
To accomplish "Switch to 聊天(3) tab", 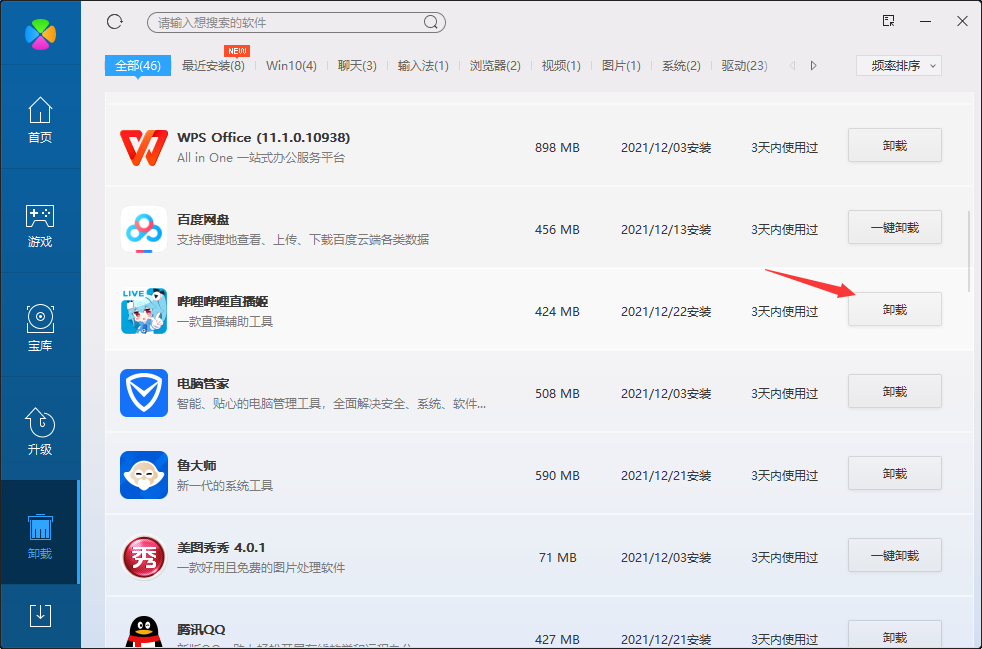I will click(357, 66).
